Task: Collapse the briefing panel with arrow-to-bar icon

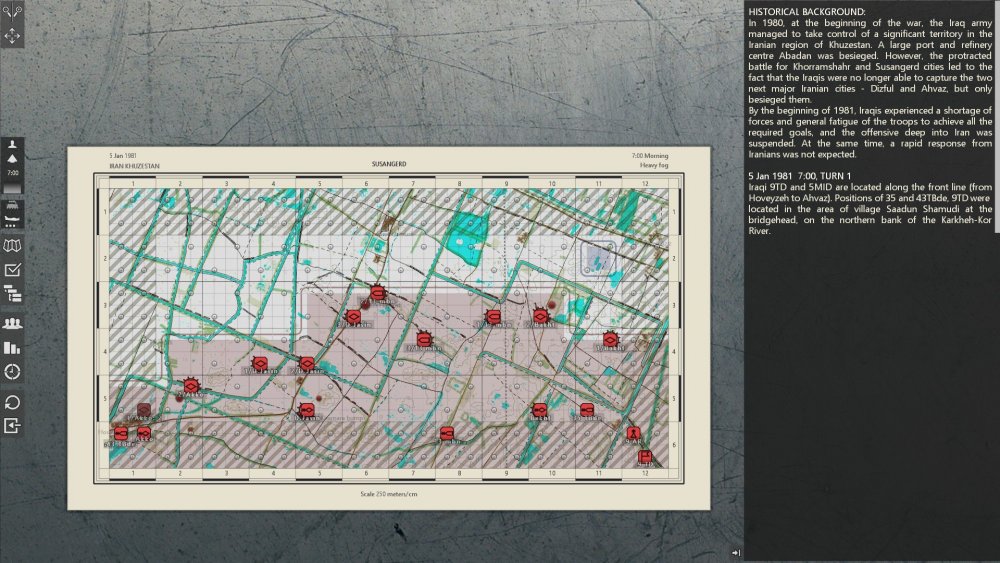Action: click(735, 553)
